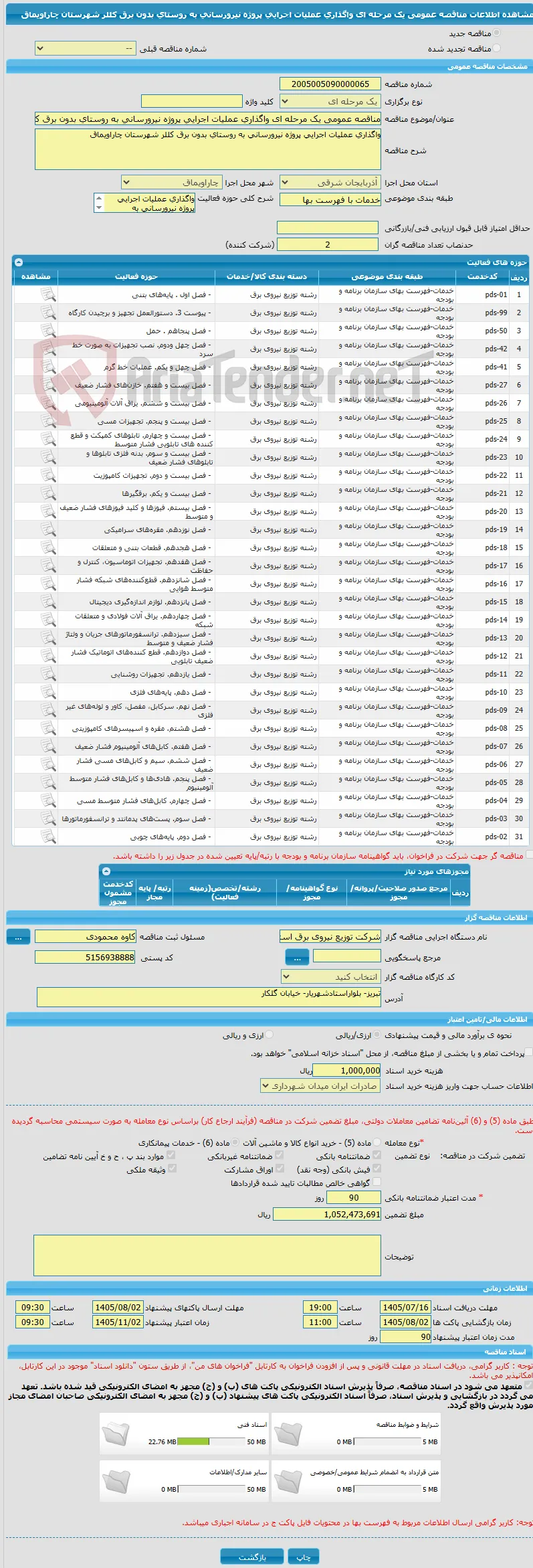Collapse the حوزه های فعالیت panel

pyautogui.click(x=19, y=262)
